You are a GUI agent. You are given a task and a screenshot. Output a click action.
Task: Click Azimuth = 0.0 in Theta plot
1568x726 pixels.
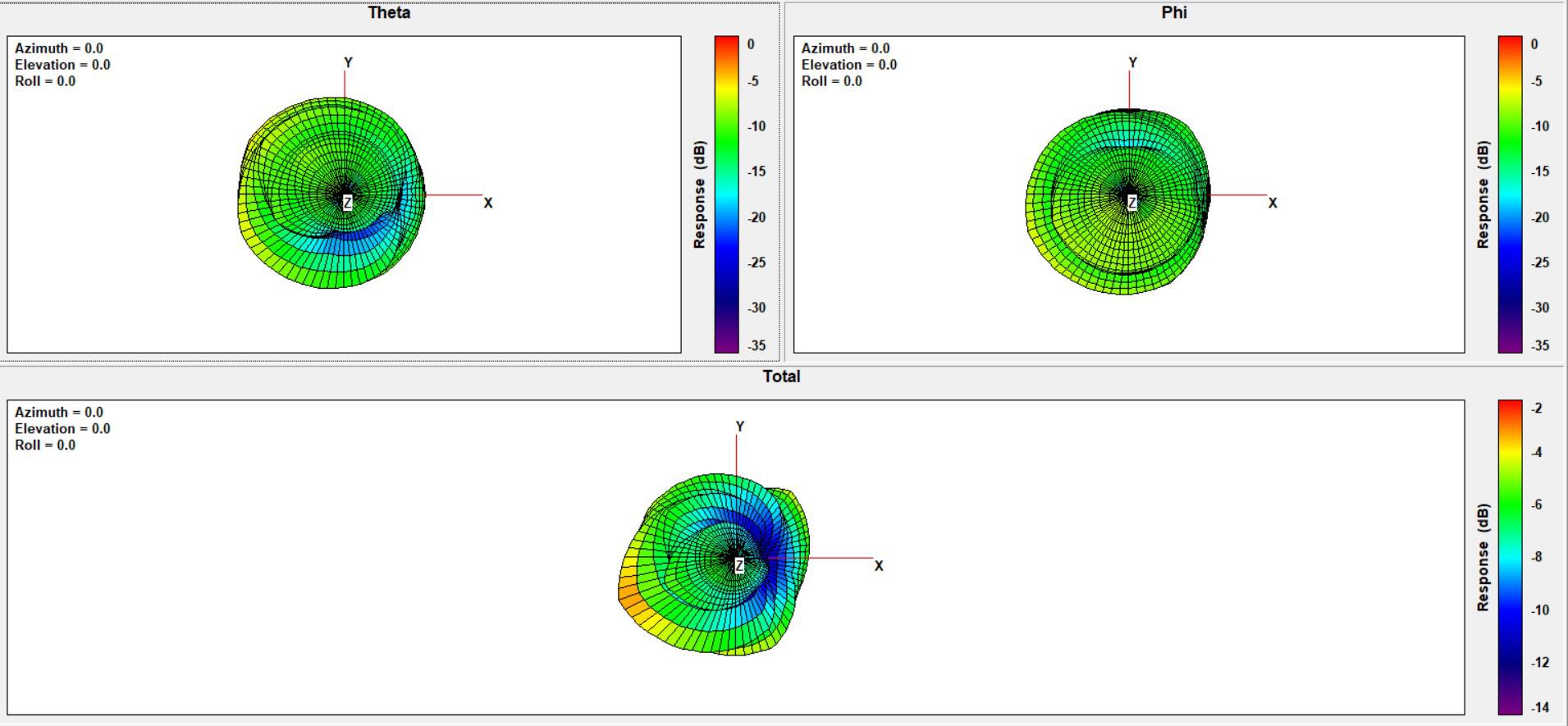tap(59, 48)
